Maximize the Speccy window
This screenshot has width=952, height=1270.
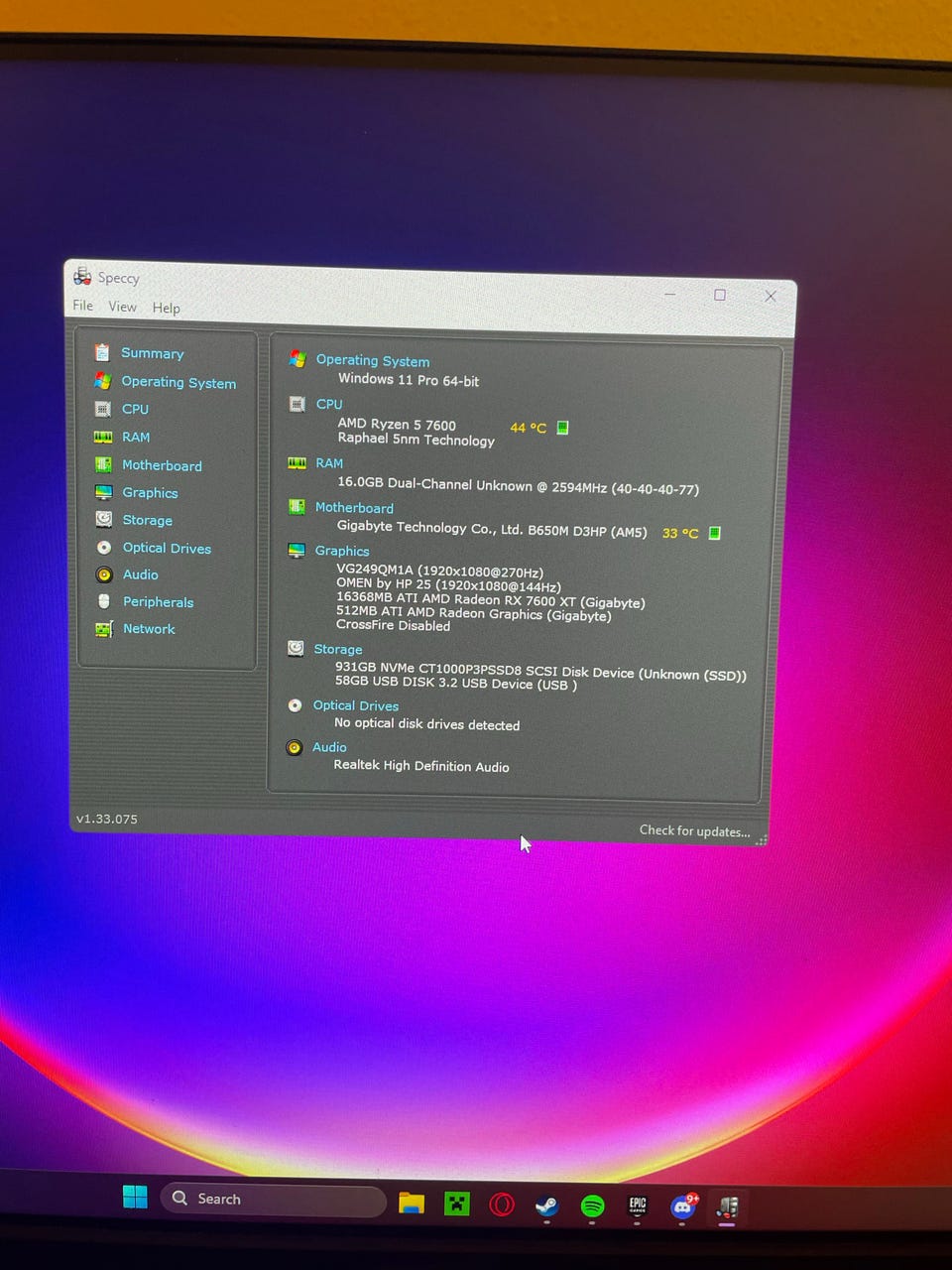720,295
